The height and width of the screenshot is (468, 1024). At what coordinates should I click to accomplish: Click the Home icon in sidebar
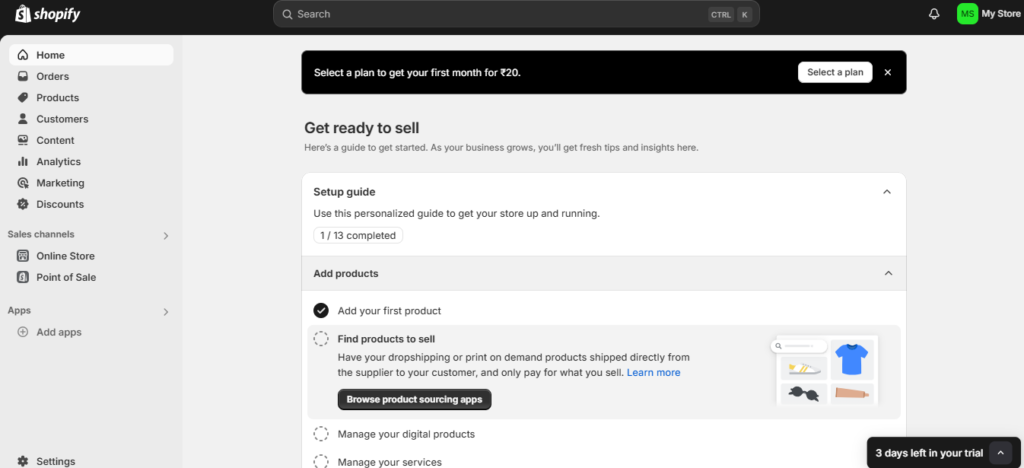pos(23,55)
